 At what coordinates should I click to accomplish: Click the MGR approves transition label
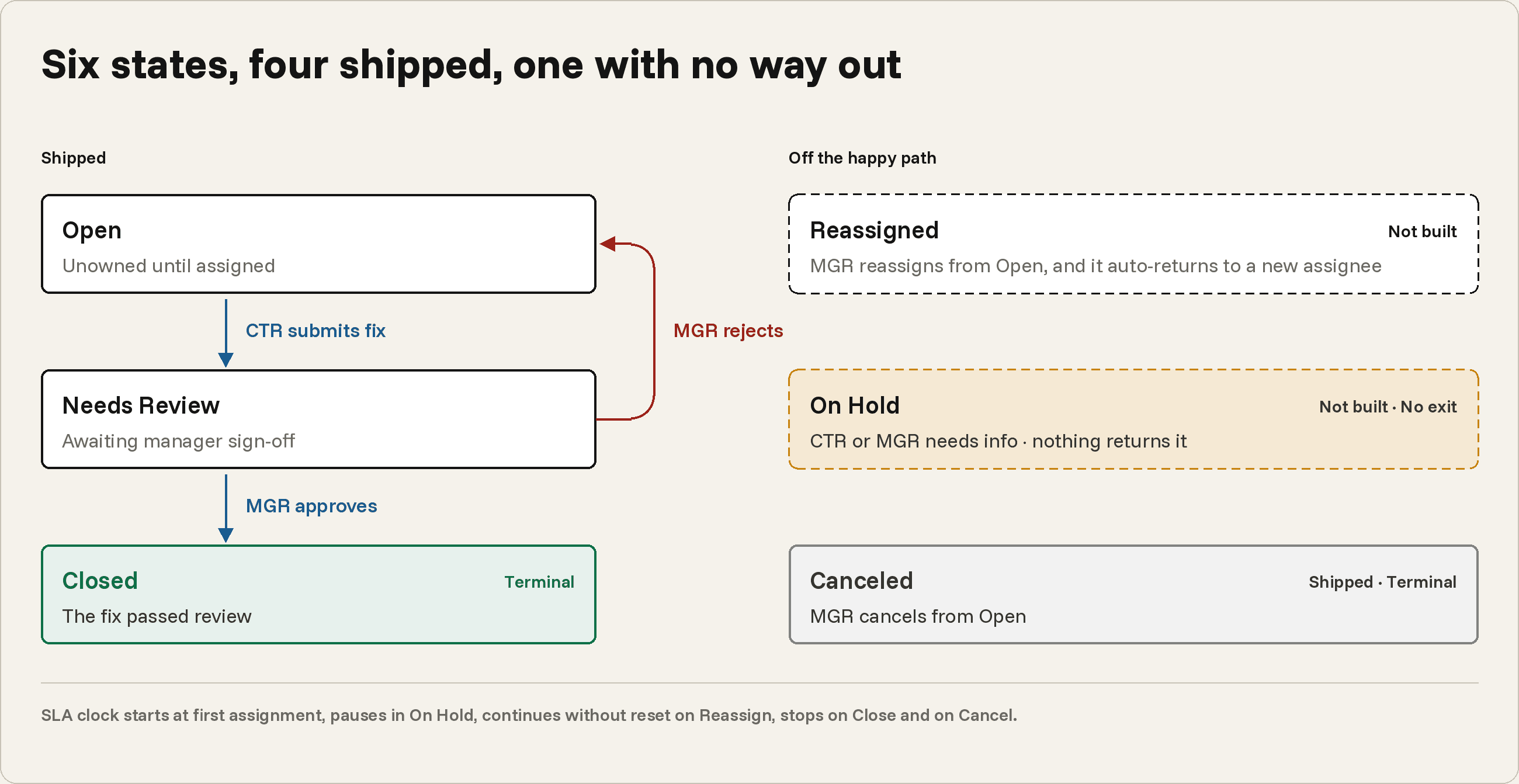(x=311, y=506)
